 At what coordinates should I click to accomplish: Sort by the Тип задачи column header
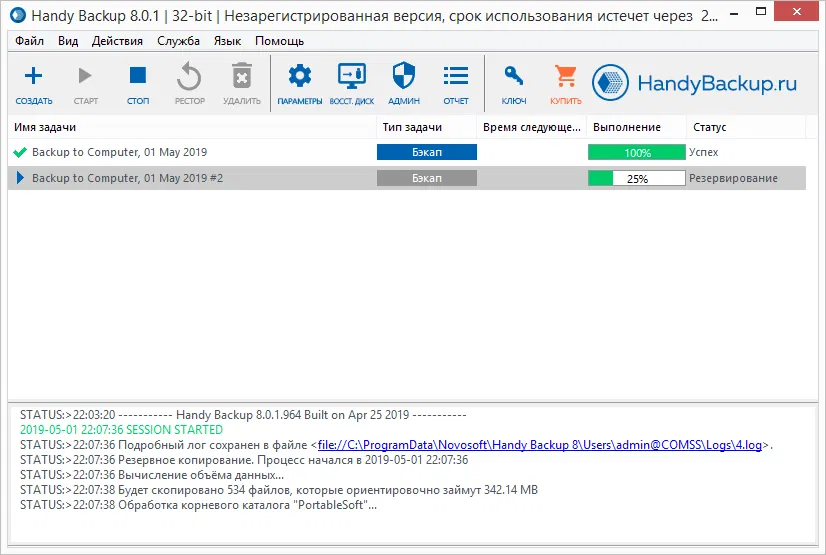[x=426, y=127]
